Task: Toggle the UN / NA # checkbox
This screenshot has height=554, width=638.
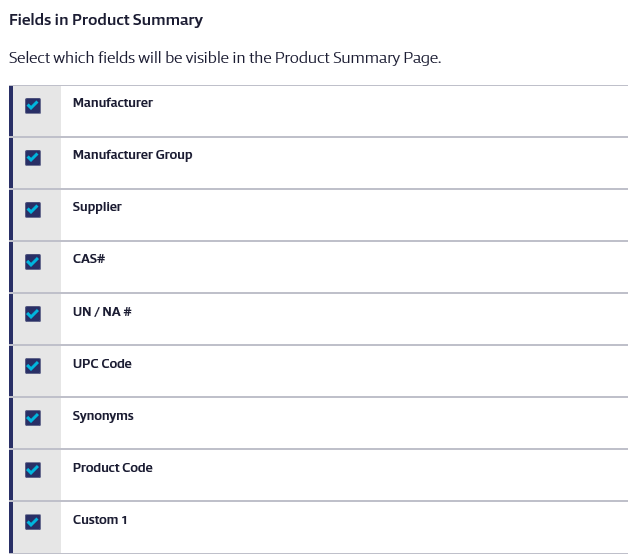Action: point(33,314)
